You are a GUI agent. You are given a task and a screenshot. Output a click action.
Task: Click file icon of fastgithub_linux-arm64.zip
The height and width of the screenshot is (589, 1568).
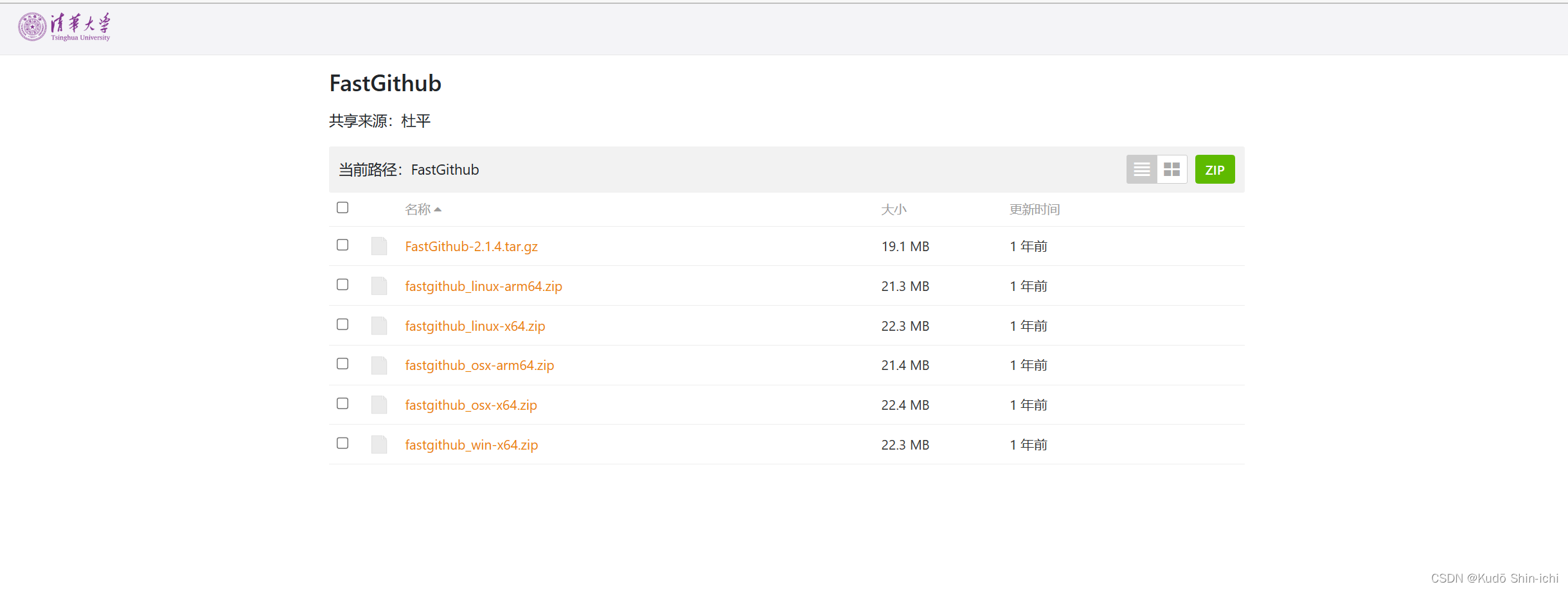point(379,286)
